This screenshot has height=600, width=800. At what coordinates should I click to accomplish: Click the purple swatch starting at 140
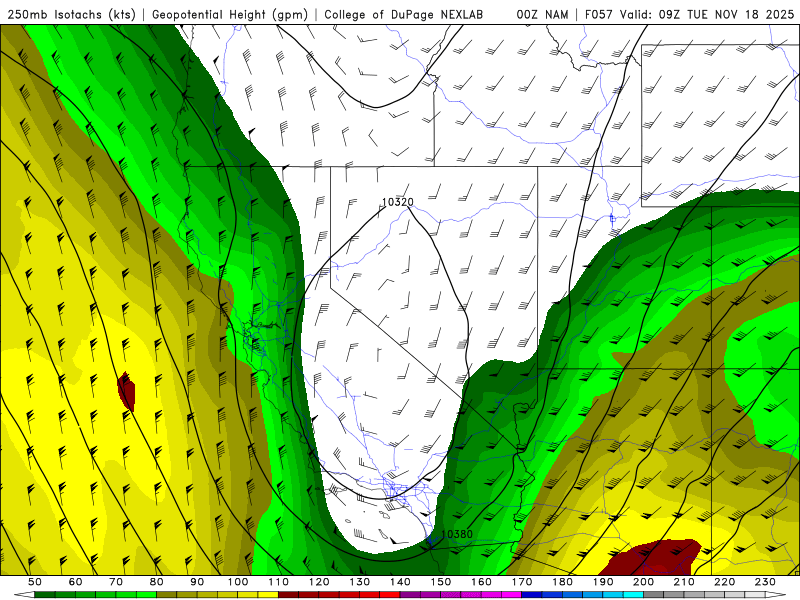coord(411,595)
